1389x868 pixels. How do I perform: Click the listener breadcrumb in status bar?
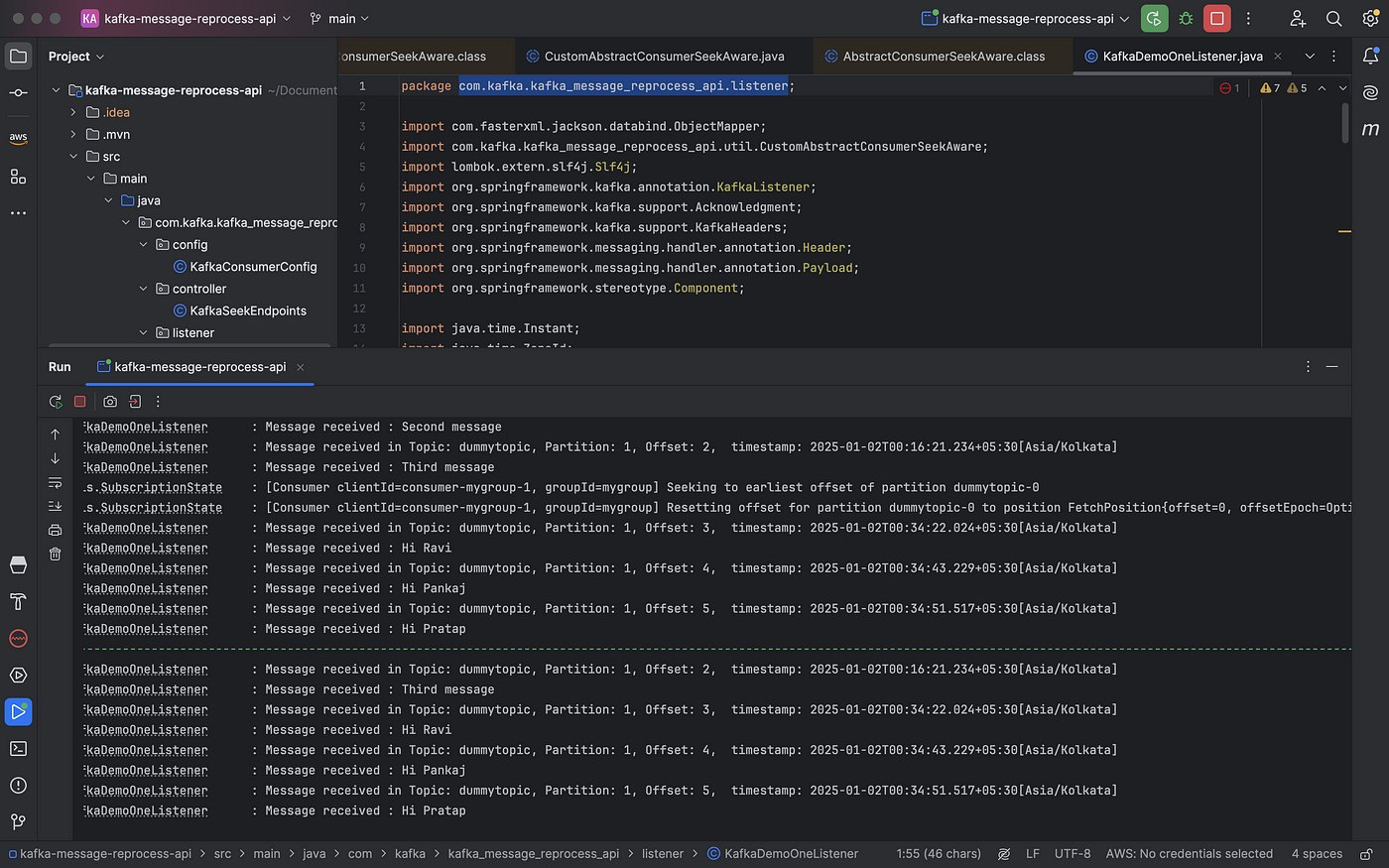coord(663,853)
